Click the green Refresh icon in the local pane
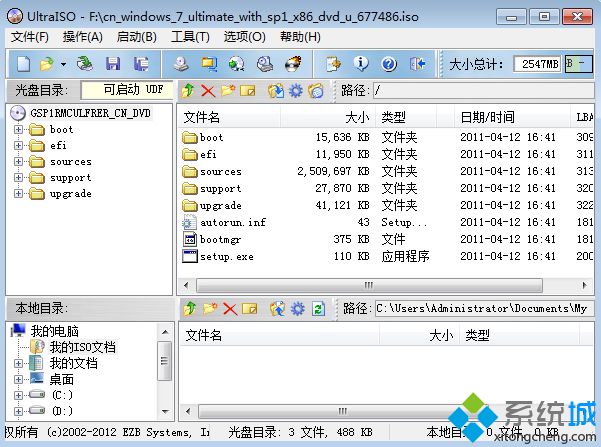Viewport: 601px width, 447px height. [318, 309]
